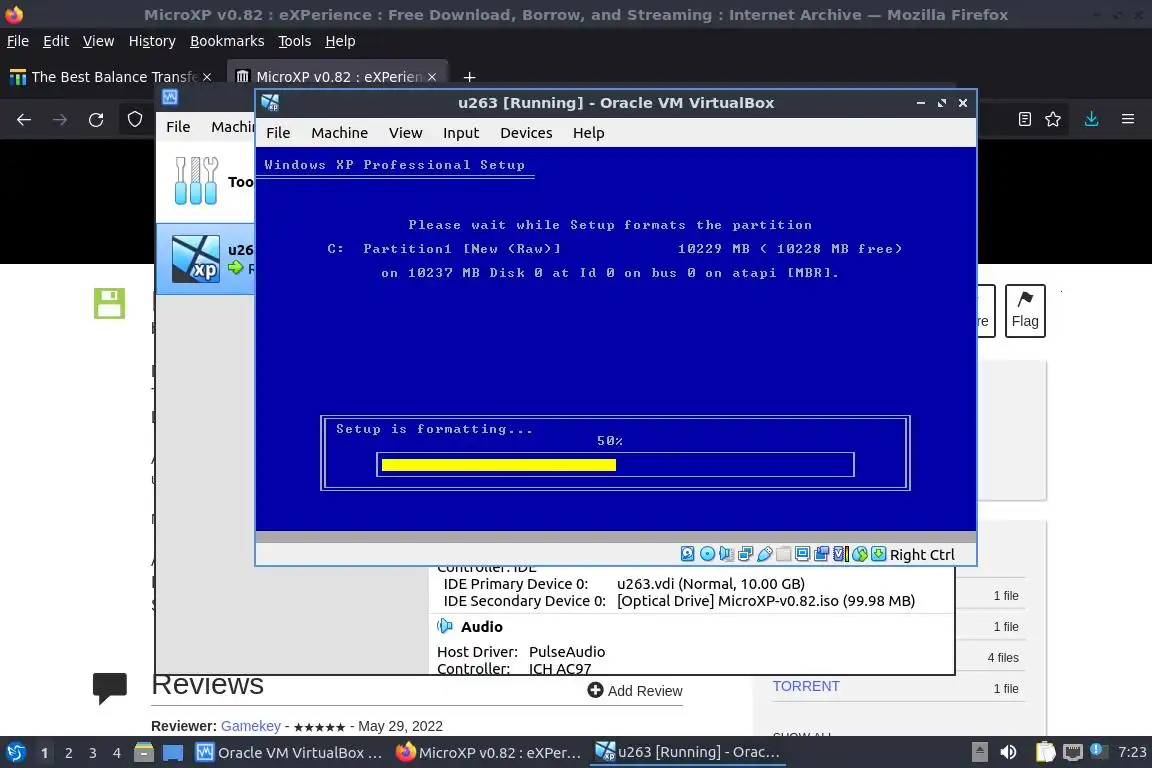Viewport: 1152px width, 768px height.
Task: Click the Flag button on archive page
Action: click(x=1025, y=311)
